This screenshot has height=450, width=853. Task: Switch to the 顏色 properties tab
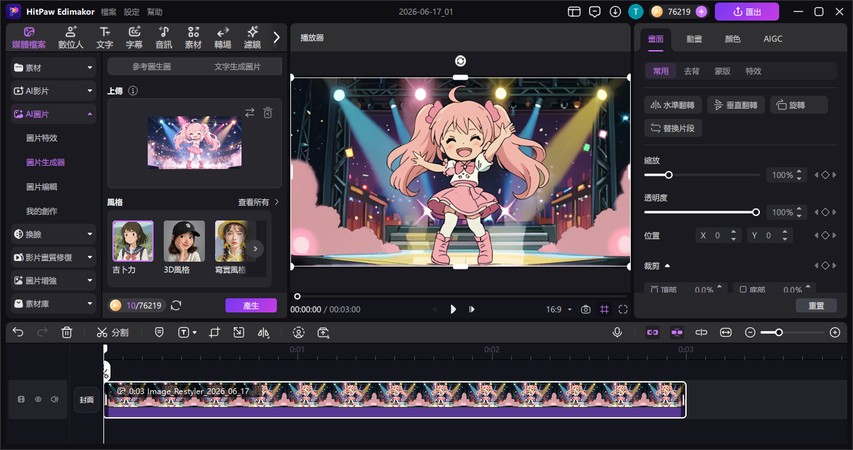732,39
